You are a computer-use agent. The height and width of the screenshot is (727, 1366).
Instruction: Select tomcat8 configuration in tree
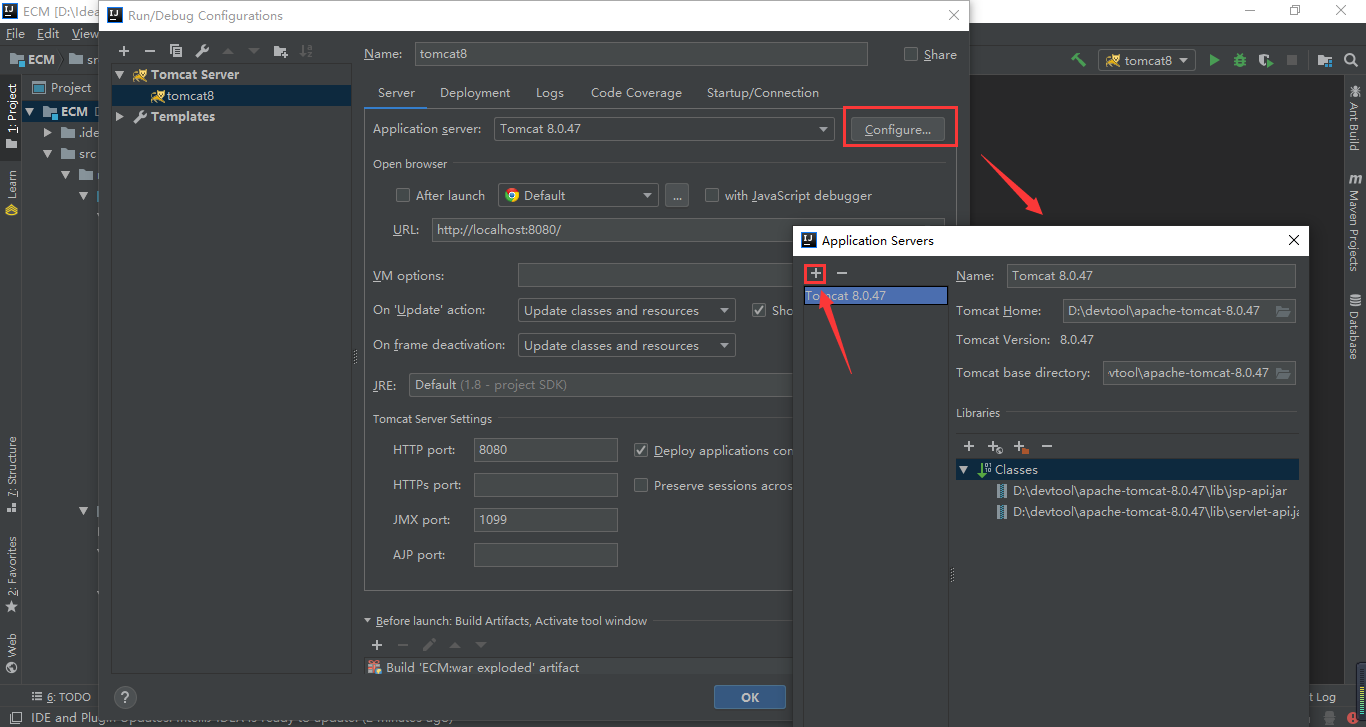click(232, 96)
